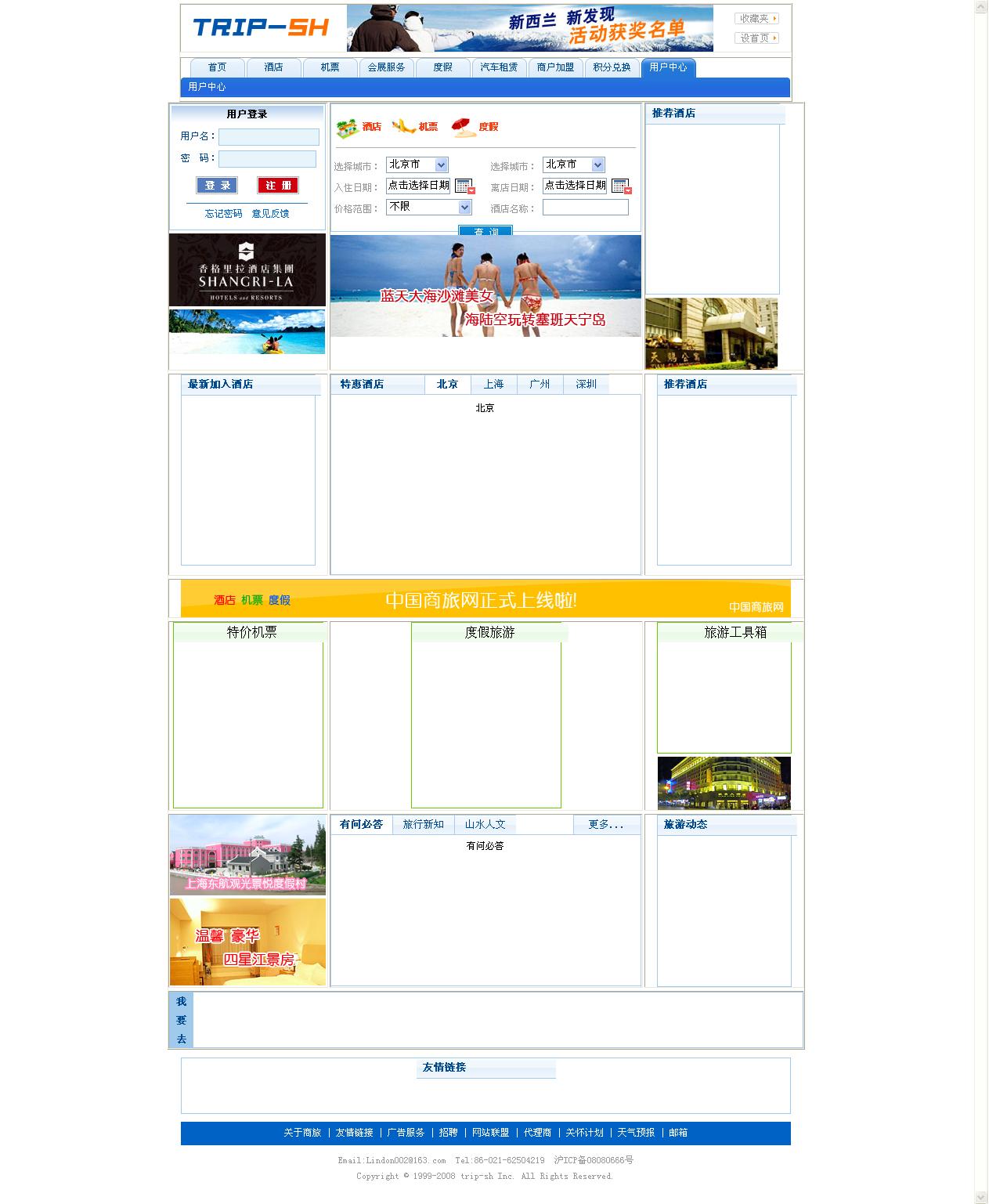The height and width of the screenshot is (1204, 989).
Task: Click the vacation (度假) umbrella icon
Action: (x=464, y=127)
